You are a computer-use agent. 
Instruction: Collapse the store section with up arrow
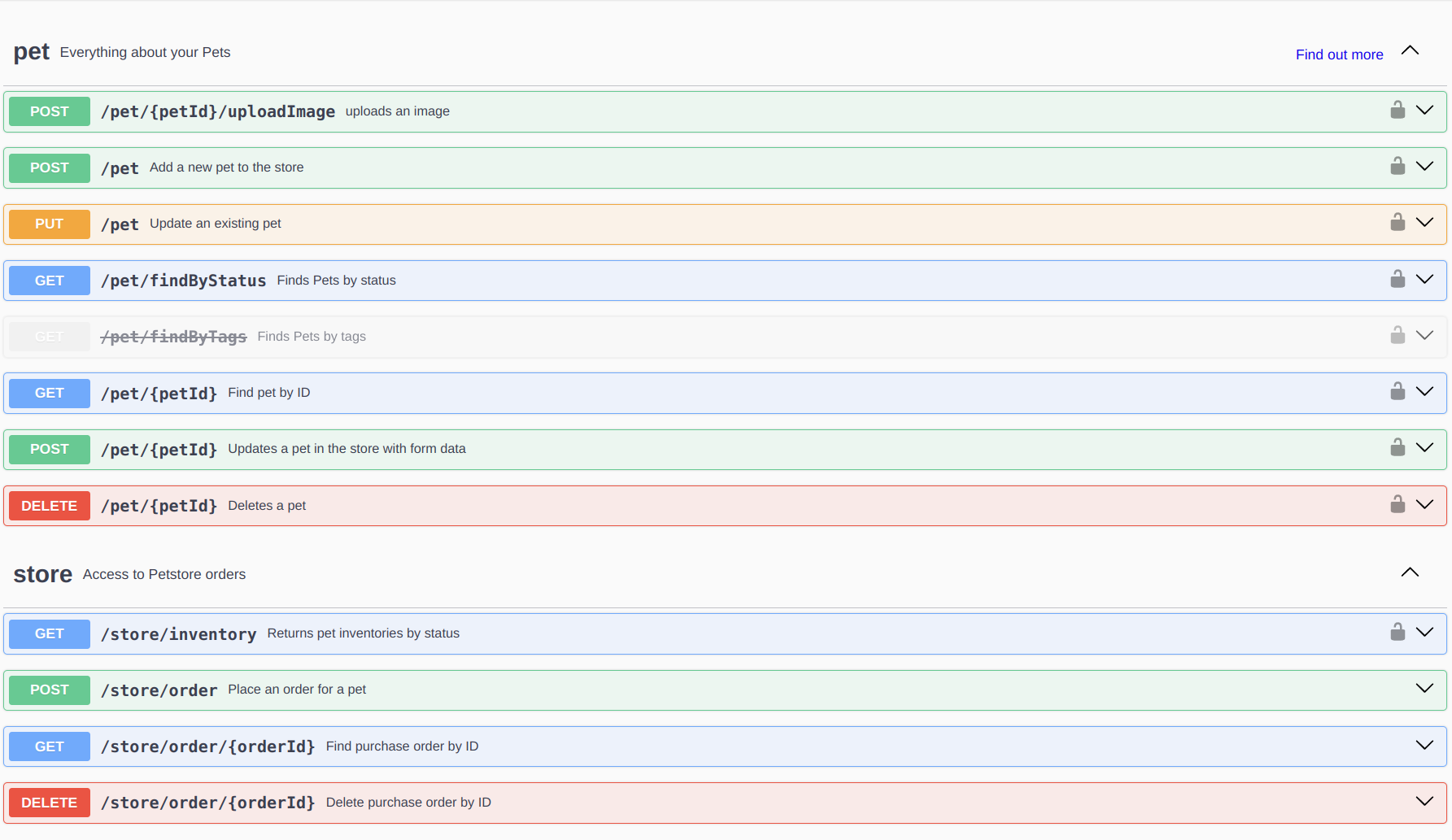click(1410, 572)
